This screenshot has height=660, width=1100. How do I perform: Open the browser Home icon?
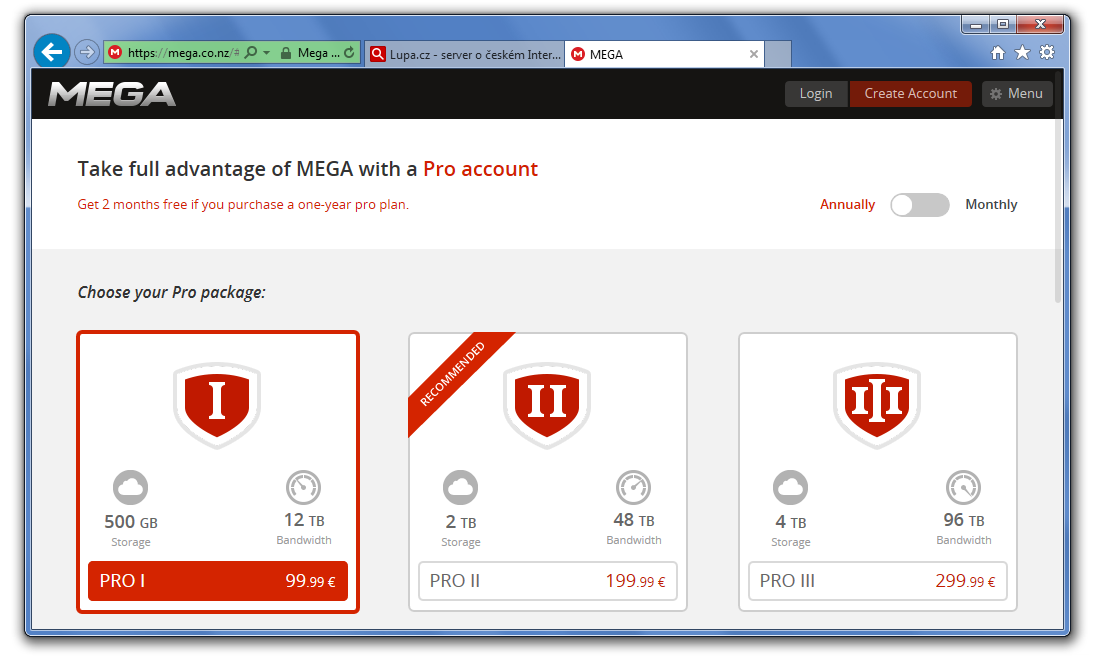997,53
